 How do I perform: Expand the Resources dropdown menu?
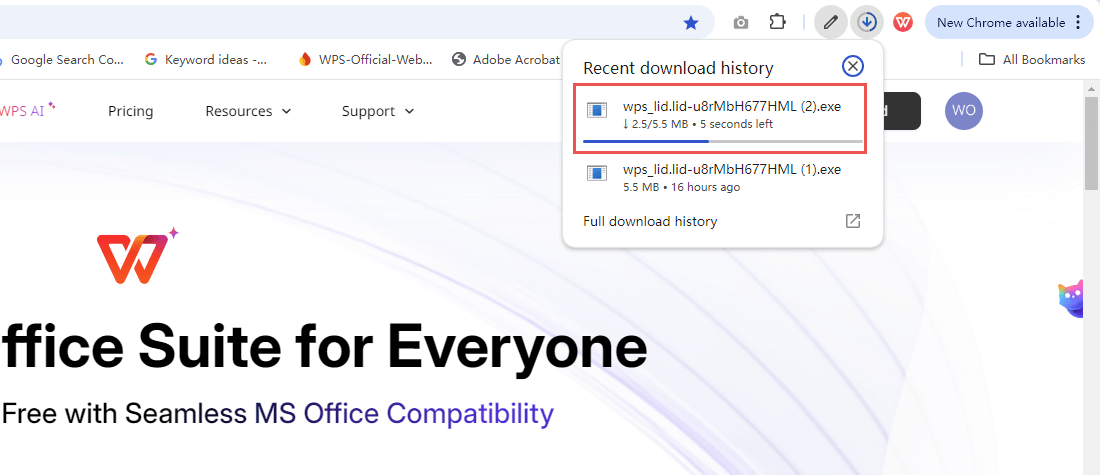click(x=248, y=111)
